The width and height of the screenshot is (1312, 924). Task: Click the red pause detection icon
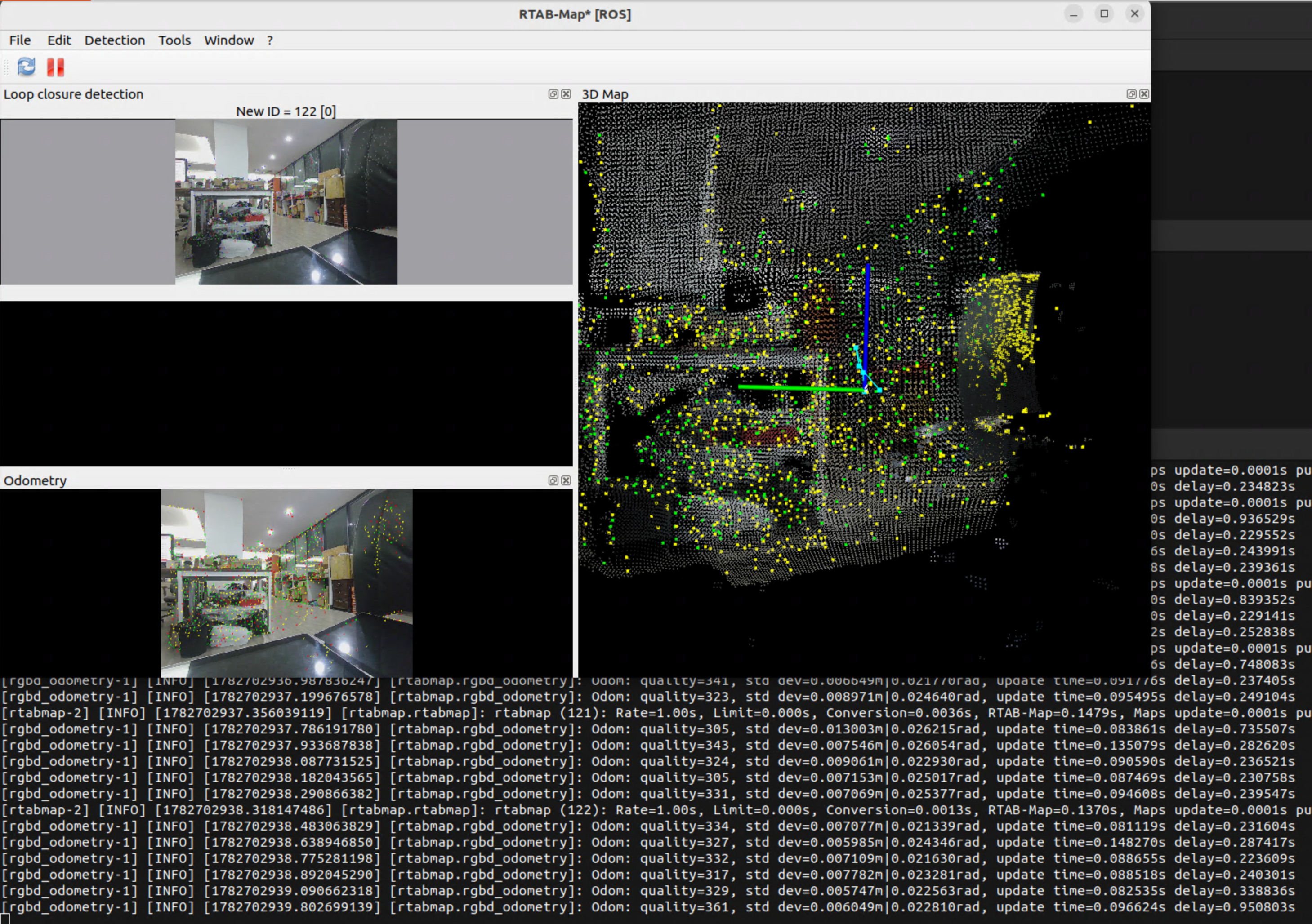coord(55,67)
